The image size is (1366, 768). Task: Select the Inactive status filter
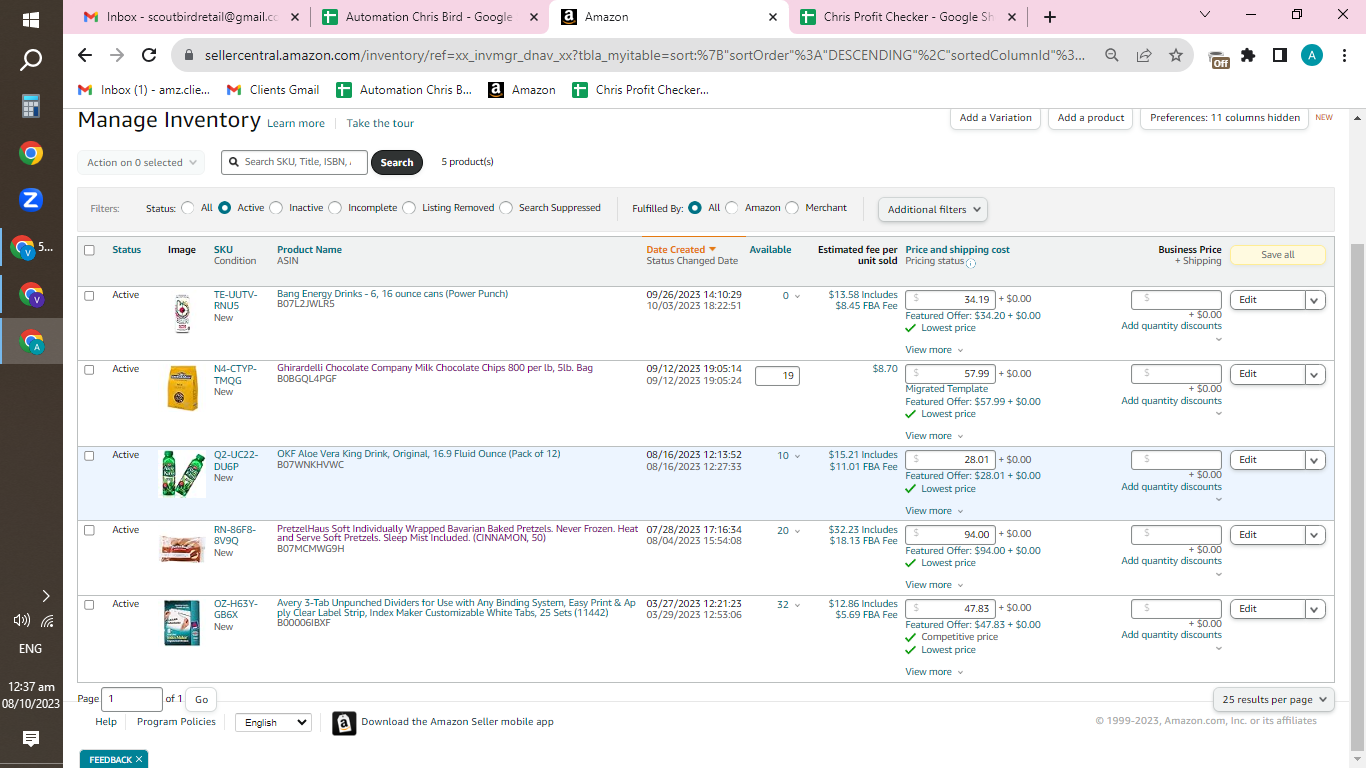pyautogui.click(x=276, y=208)
